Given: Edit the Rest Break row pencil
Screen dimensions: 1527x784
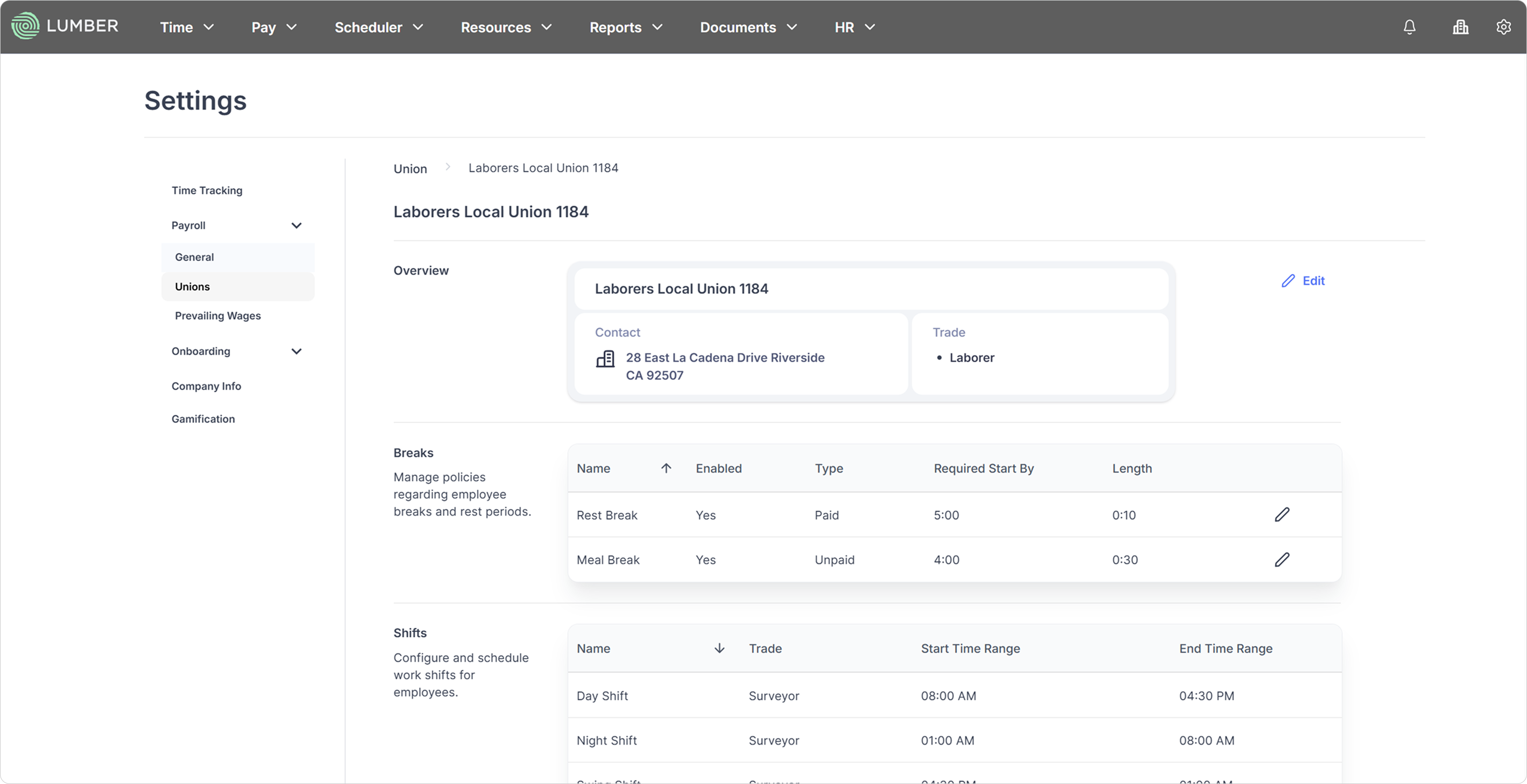Looking at the screenshot, I should tap(1282, 515).
